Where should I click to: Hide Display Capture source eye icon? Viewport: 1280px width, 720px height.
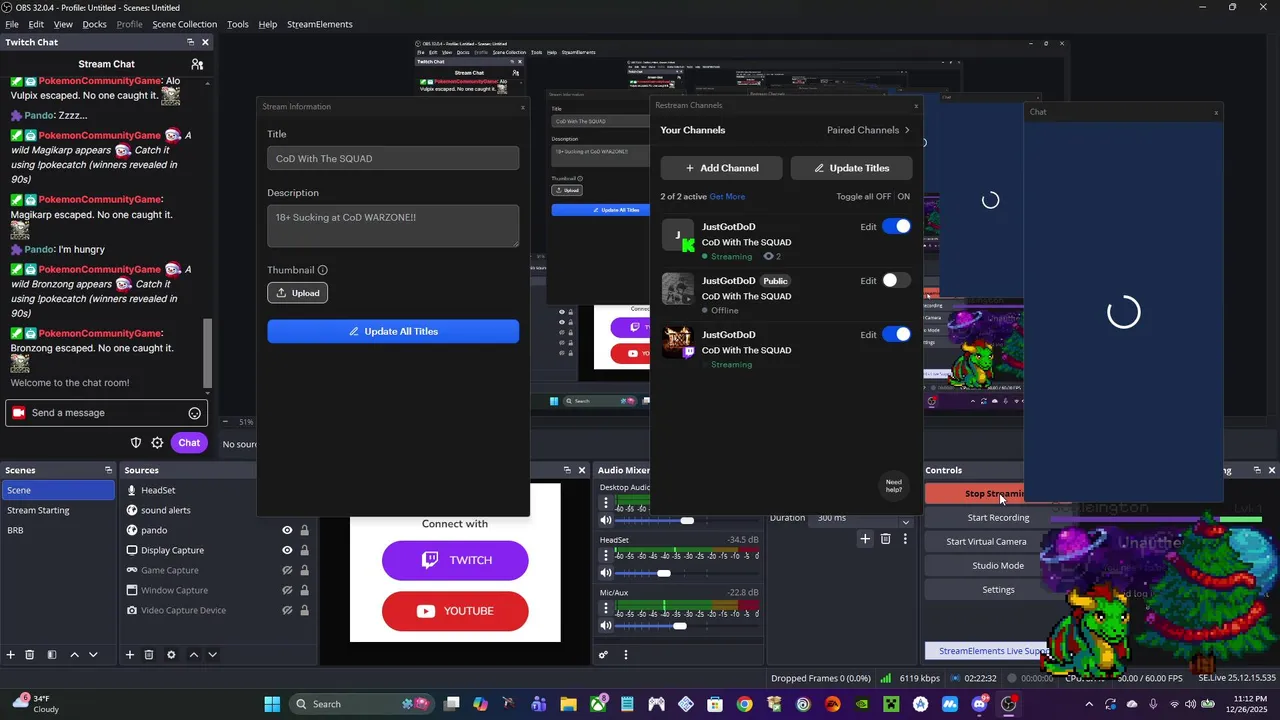point(287,550)
